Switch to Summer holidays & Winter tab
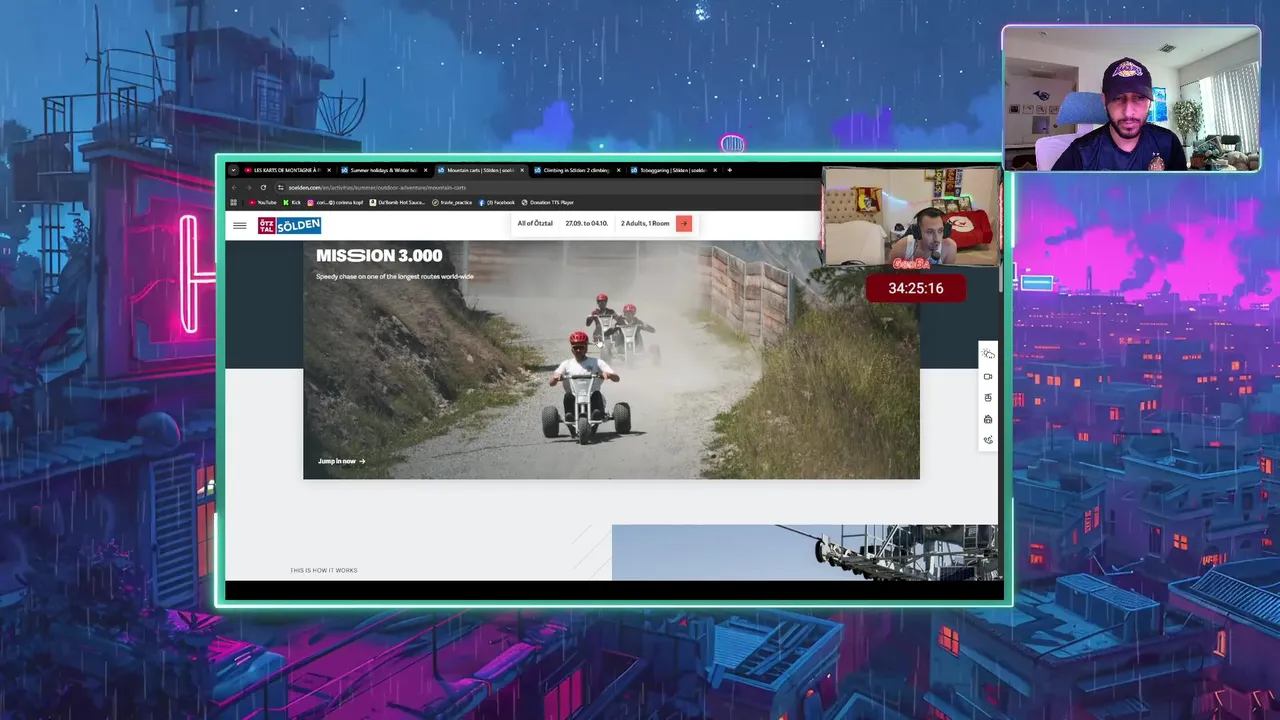Image resolution: width=1280 pixels, height=720 pixels. (382, 170)
